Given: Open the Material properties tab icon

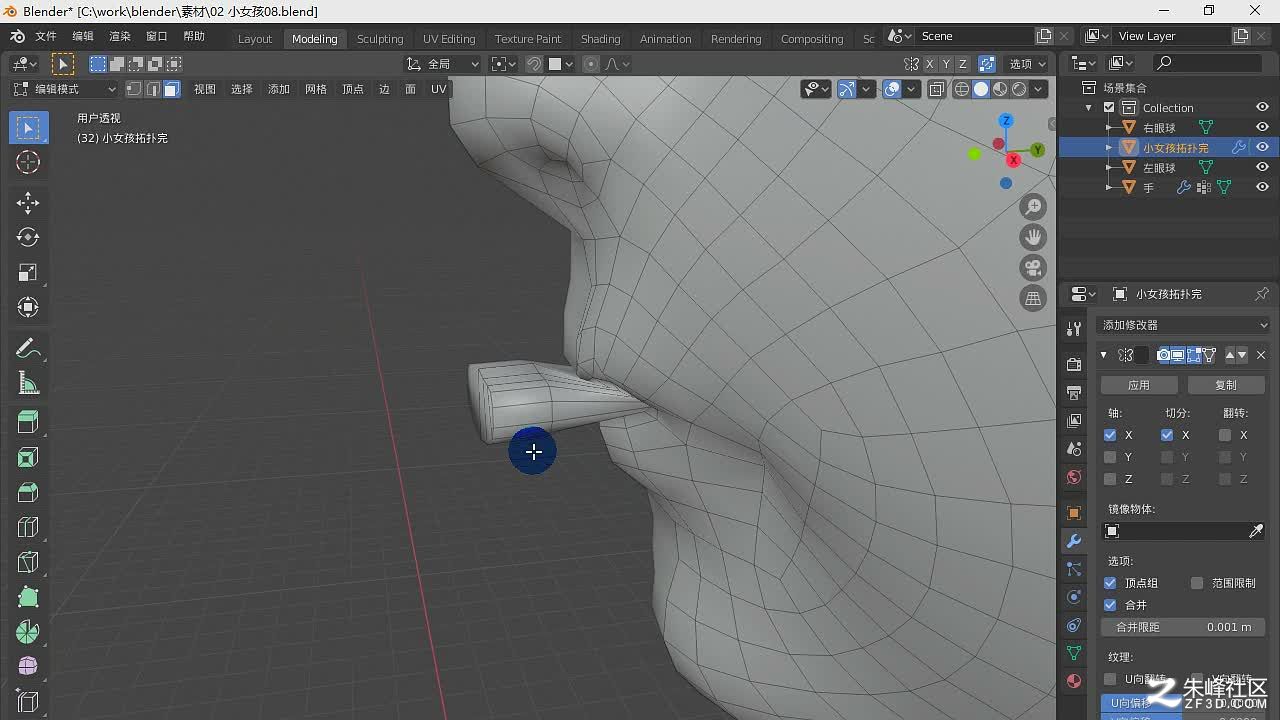Looking at the screenshot, I should click(1074, 681).
